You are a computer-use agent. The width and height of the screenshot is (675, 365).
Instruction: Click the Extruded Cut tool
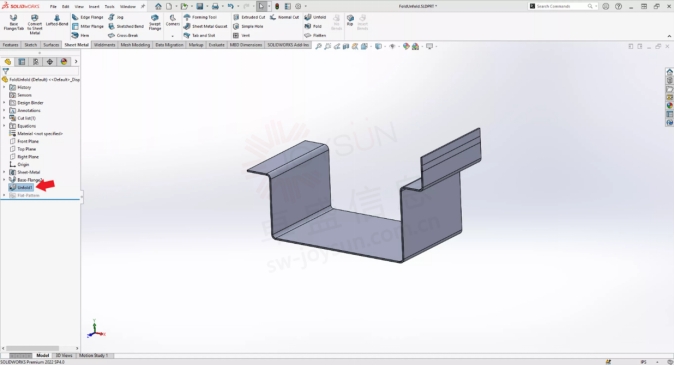249,17
